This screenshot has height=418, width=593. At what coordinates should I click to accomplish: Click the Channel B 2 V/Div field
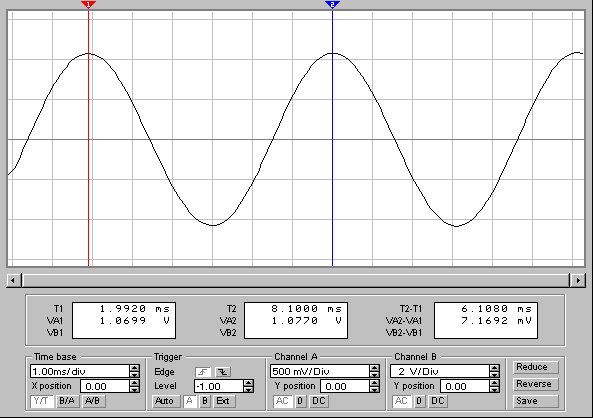pos(440,371)
